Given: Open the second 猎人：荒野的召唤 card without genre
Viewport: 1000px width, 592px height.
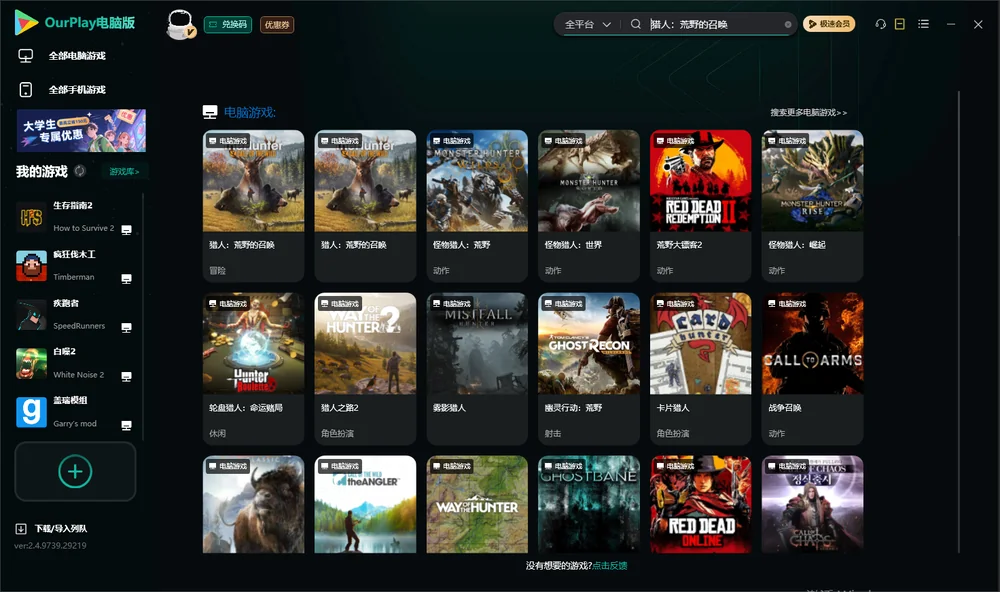Looking at the screenshot, I should coord(365,205).
